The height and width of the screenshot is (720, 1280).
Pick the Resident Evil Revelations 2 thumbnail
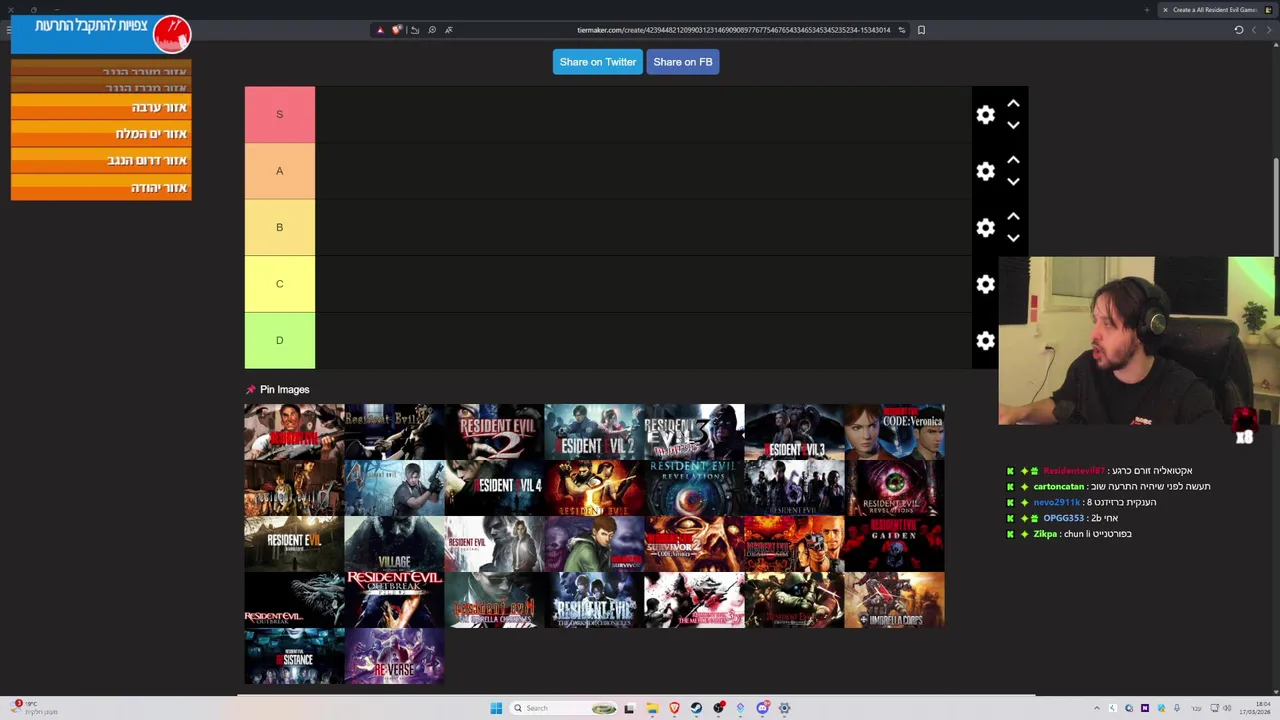tap(894, 488)
